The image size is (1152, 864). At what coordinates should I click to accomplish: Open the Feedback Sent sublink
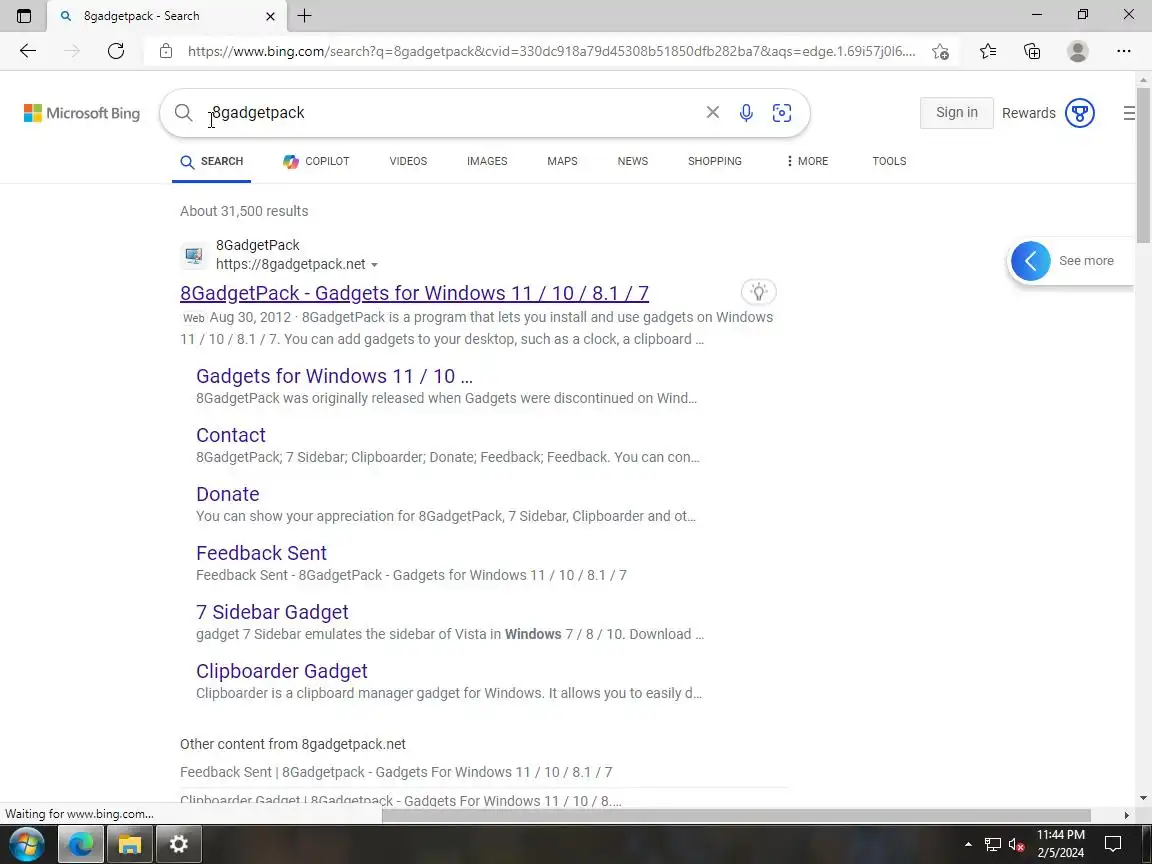(262, 552)
